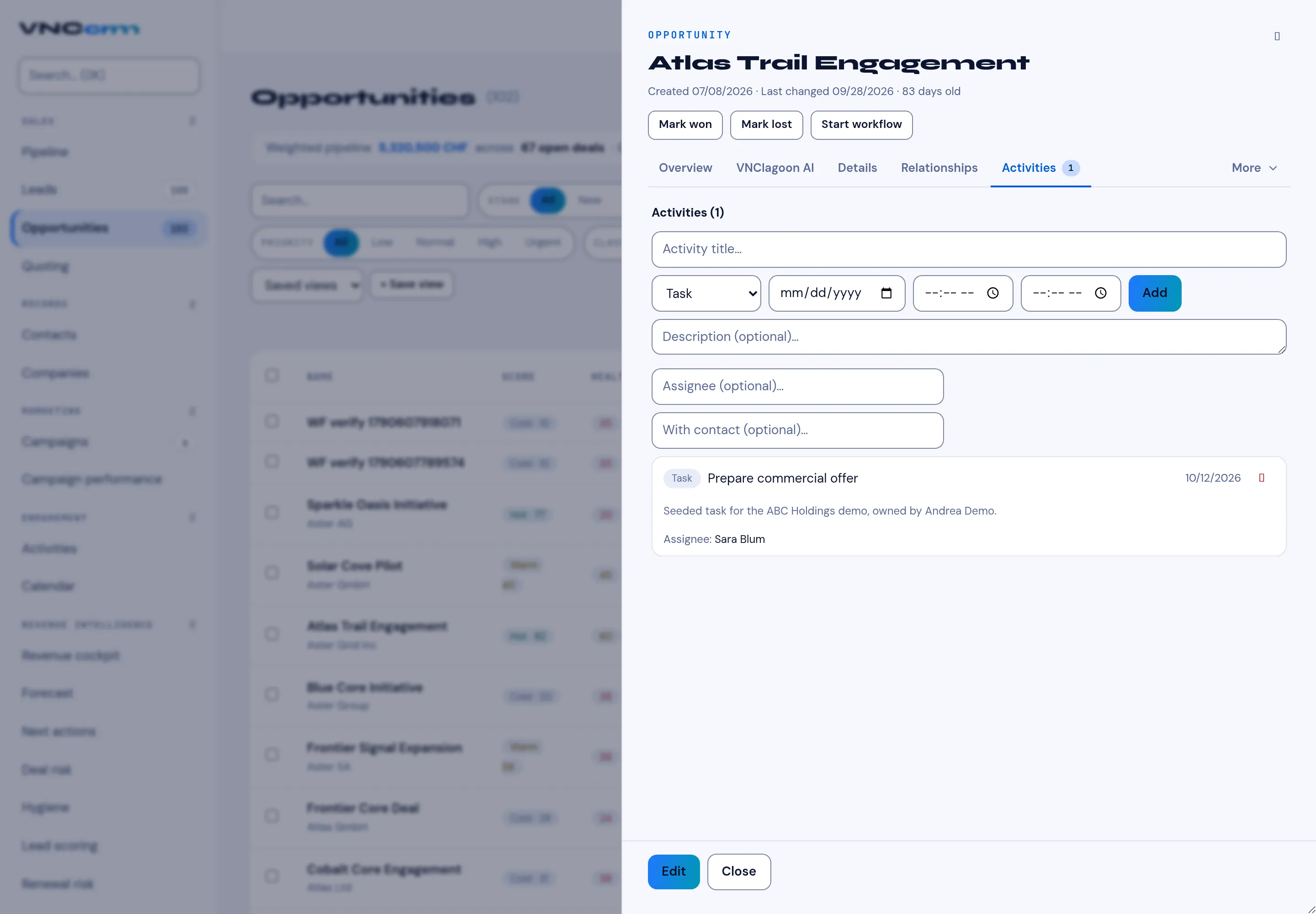Click the mm/dd/yyyy date field

coord(836,293)
